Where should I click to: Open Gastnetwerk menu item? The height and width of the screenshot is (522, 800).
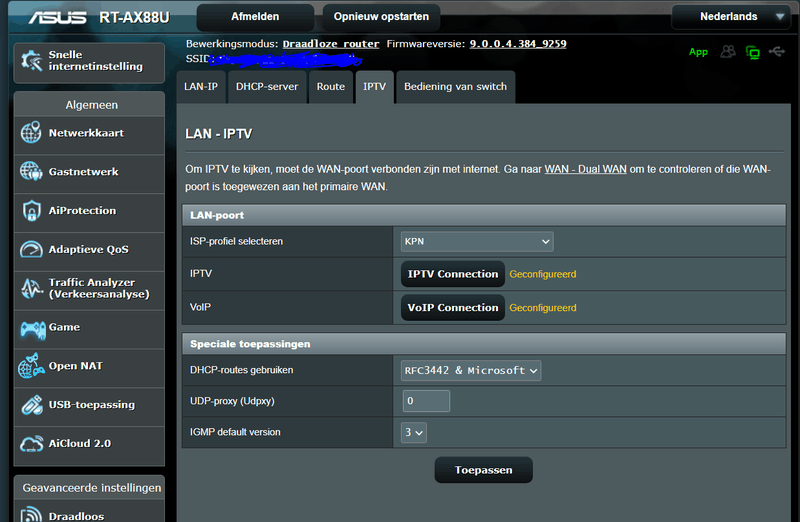(x=89, y=172)
